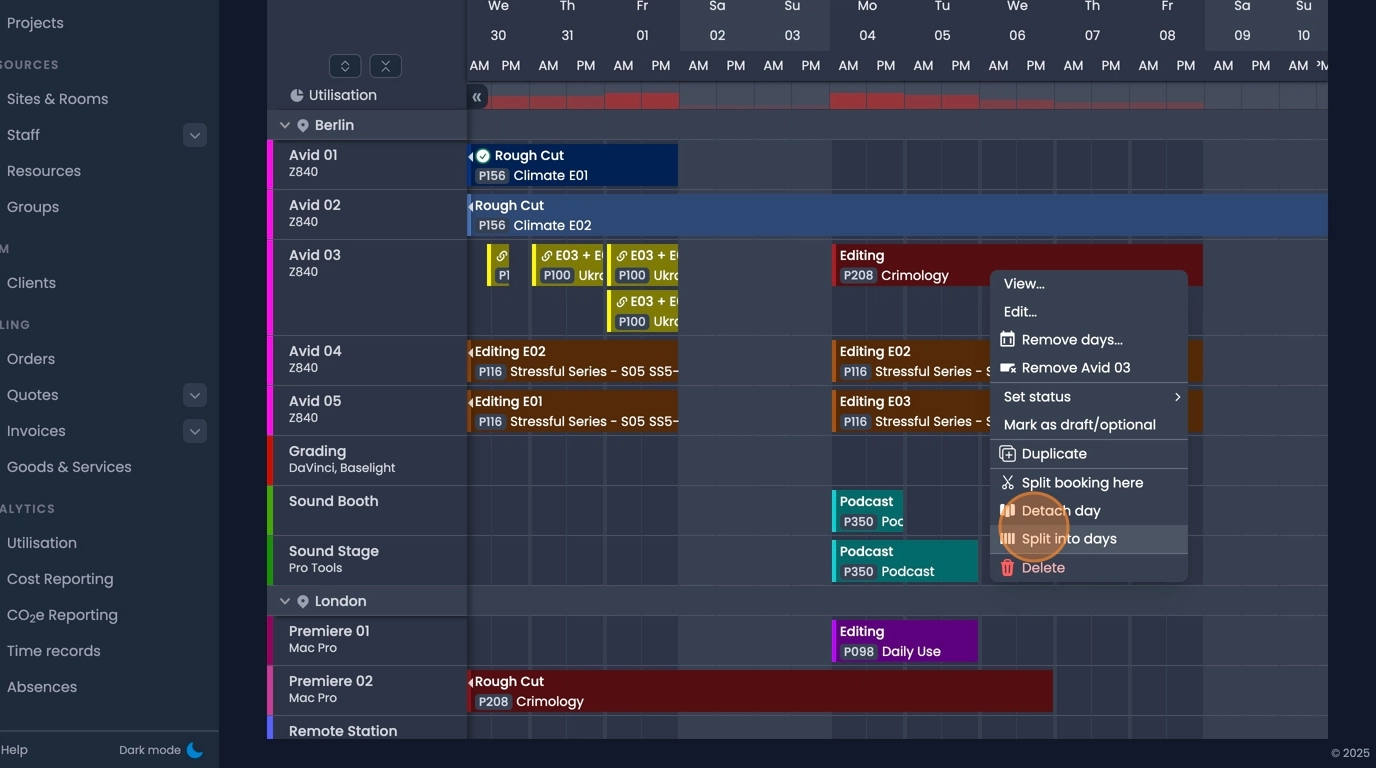1376x768 pixels.
Task: Toggle Dark mode with the moon icon
Action: (x=195, y=750)
